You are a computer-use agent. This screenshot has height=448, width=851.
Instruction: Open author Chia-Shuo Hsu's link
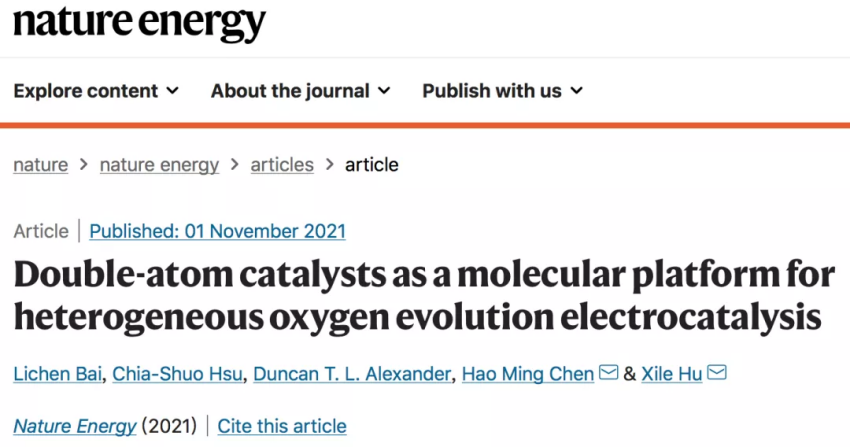[x=177, y=374]
